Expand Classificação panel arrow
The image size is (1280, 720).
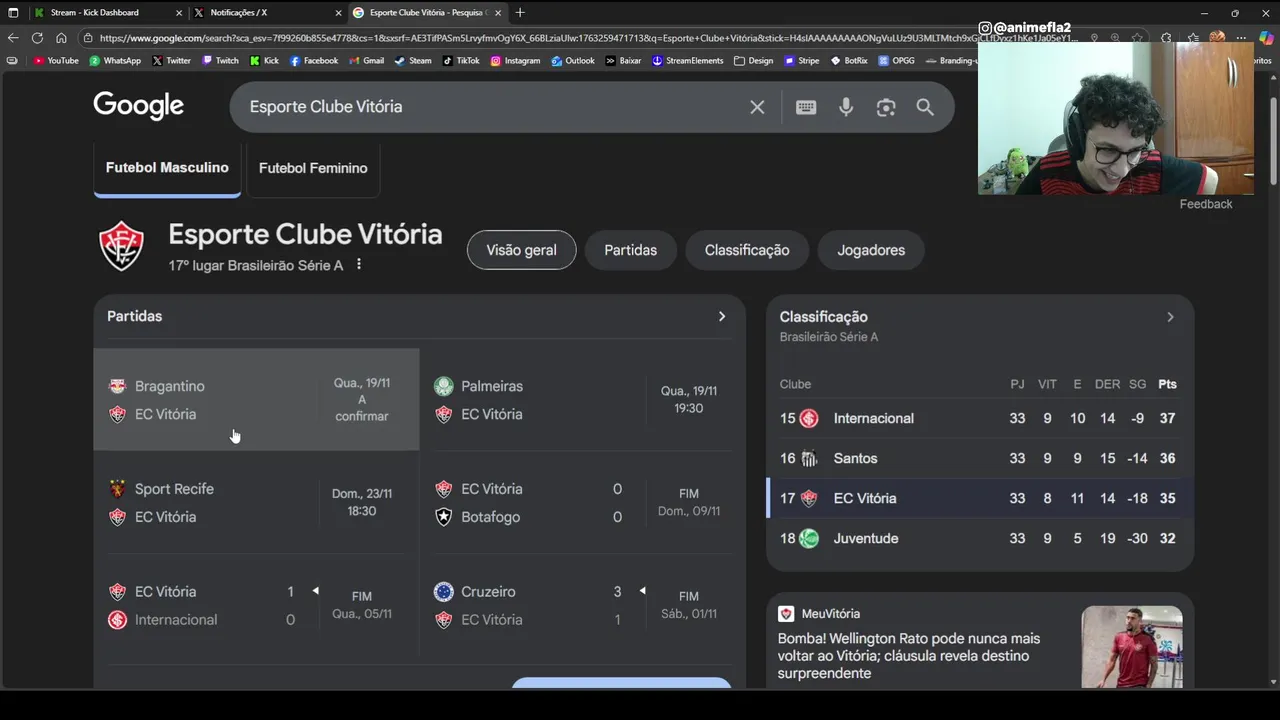click(x=1170, y=317)
